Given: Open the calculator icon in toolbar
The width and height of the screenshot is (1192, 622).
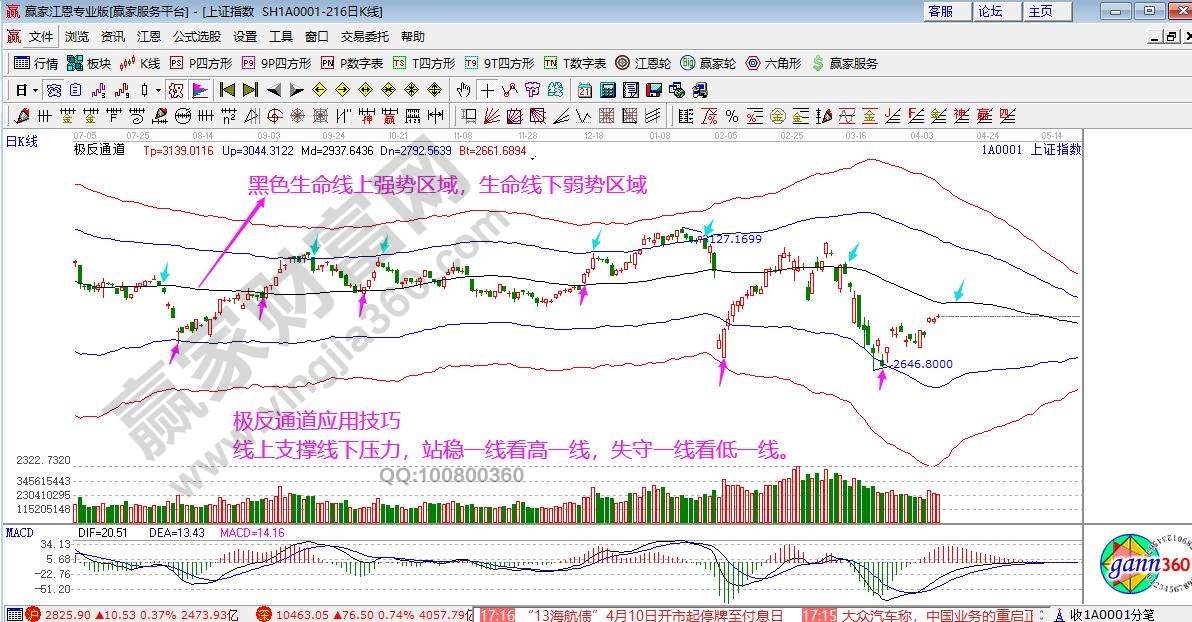Looking at the screenshot, I should 608,90.
